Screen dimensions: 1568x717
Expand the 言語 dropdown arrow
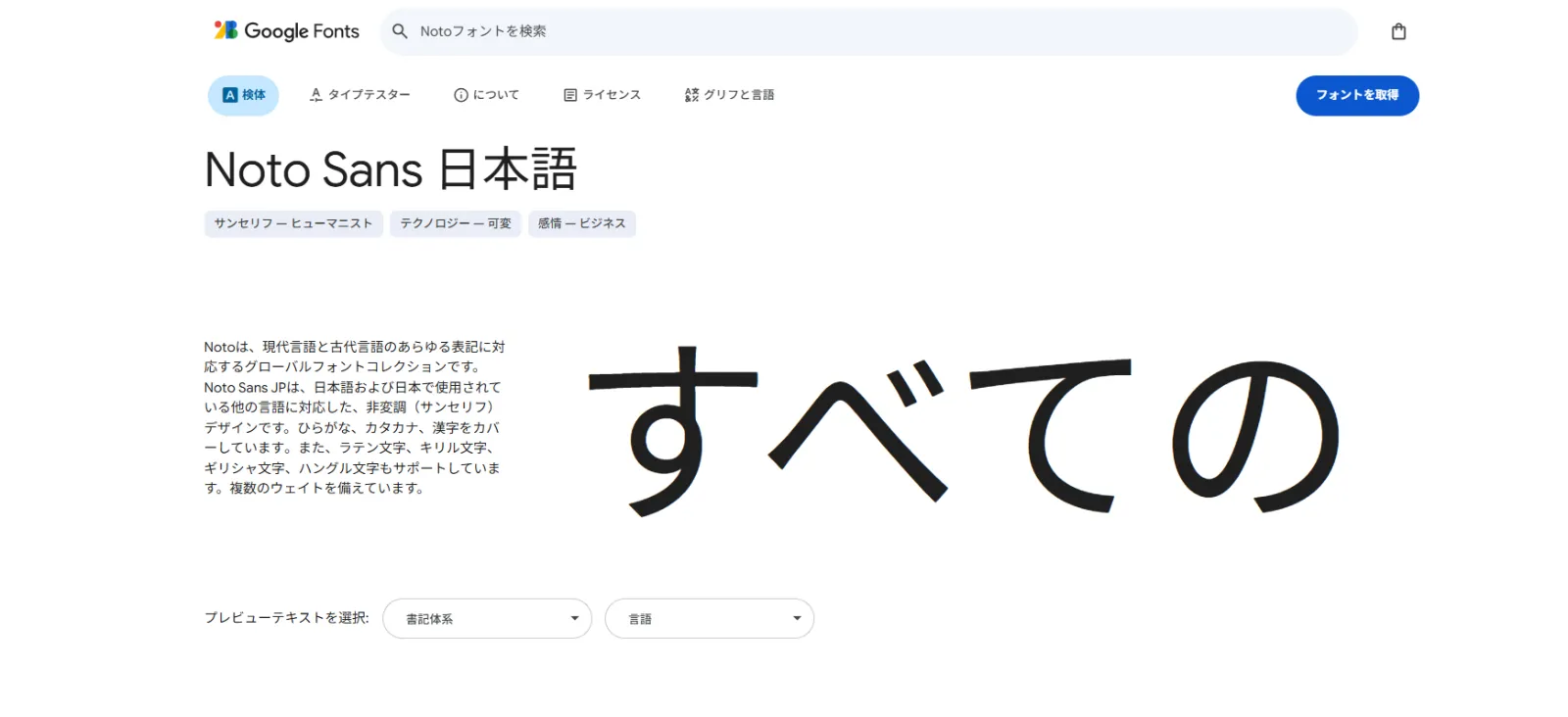[x=797, y=618]
